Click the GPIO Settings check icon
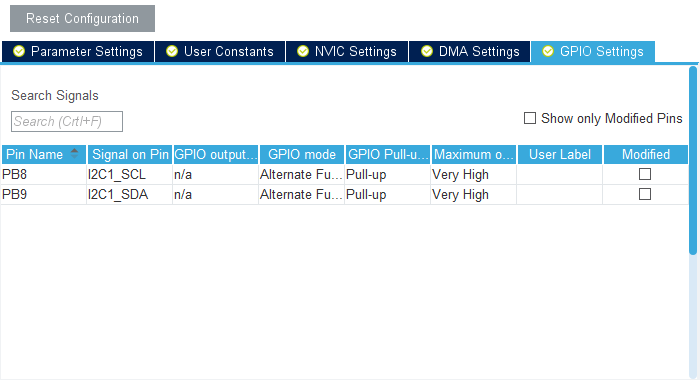Viewport: 700px width, 380px height. (x=548, y=51)
